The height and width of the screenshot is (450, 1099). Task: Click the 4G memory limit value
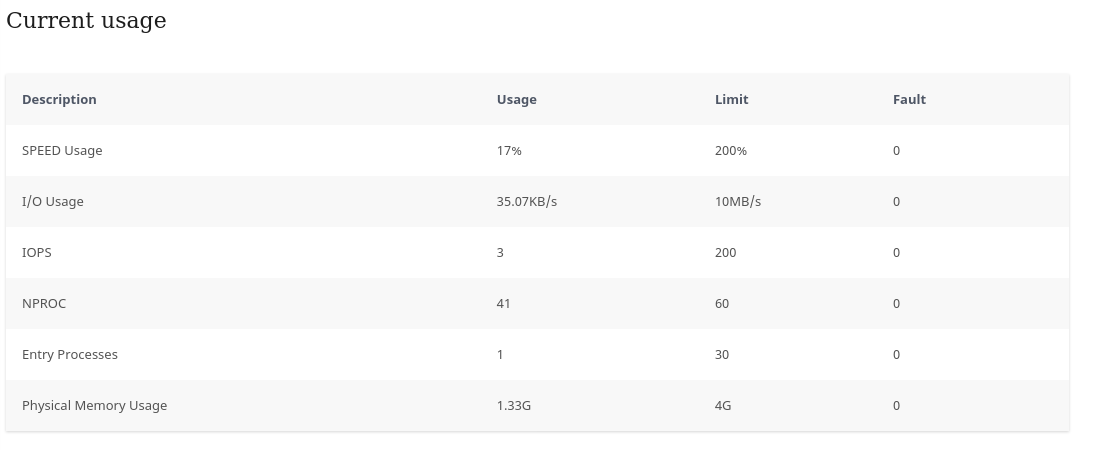pyautogui.click(x=723, y=406)
